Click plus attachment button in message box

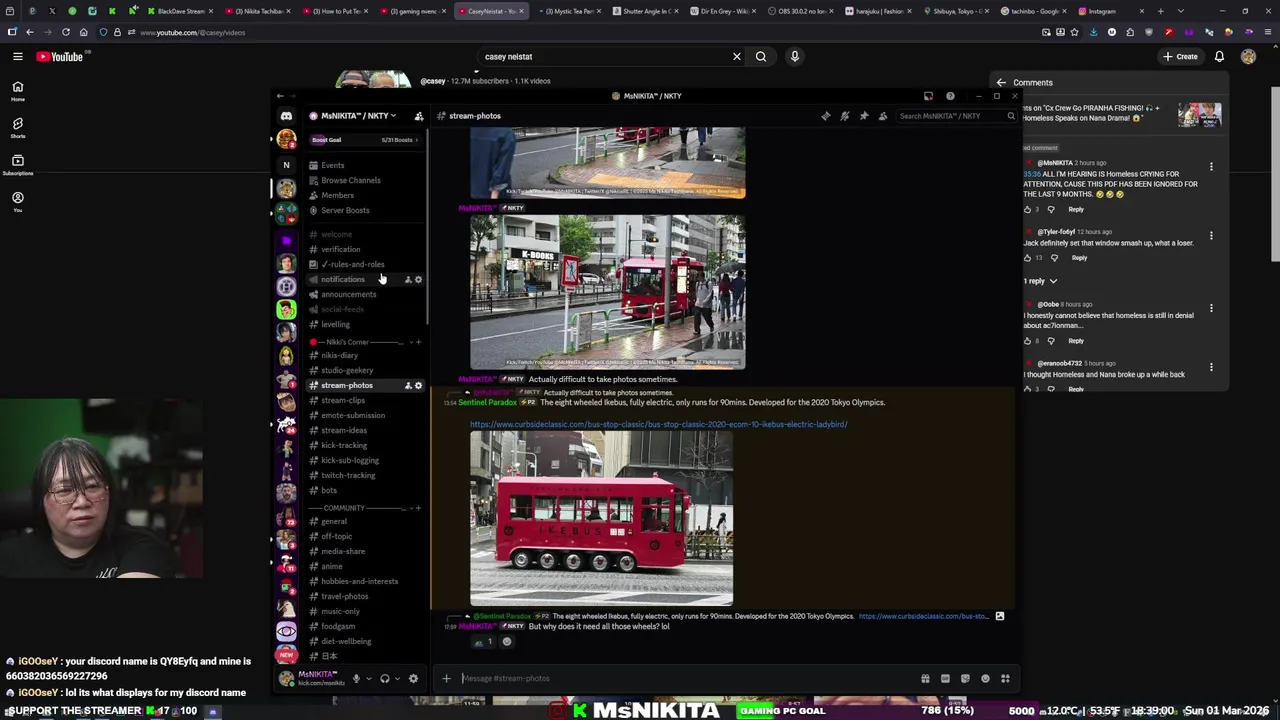click(446, 678)
